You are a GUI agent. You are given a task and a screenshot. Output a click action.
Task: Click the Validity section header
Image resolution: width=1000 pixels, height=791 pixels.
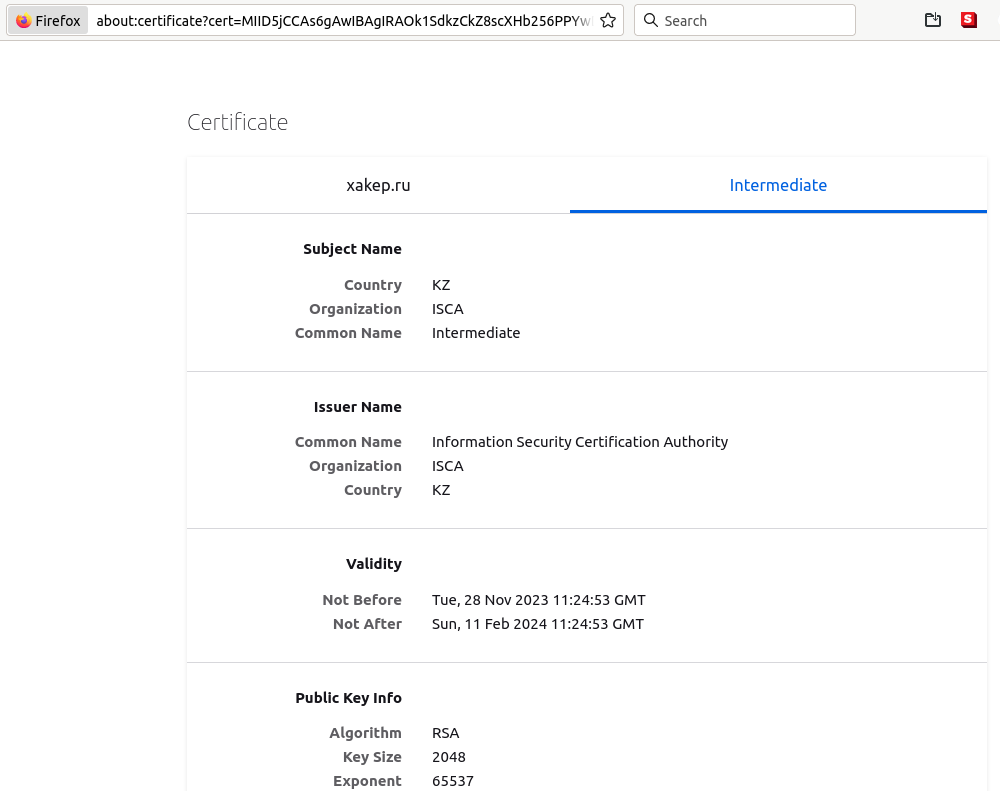tap(373, 564)
